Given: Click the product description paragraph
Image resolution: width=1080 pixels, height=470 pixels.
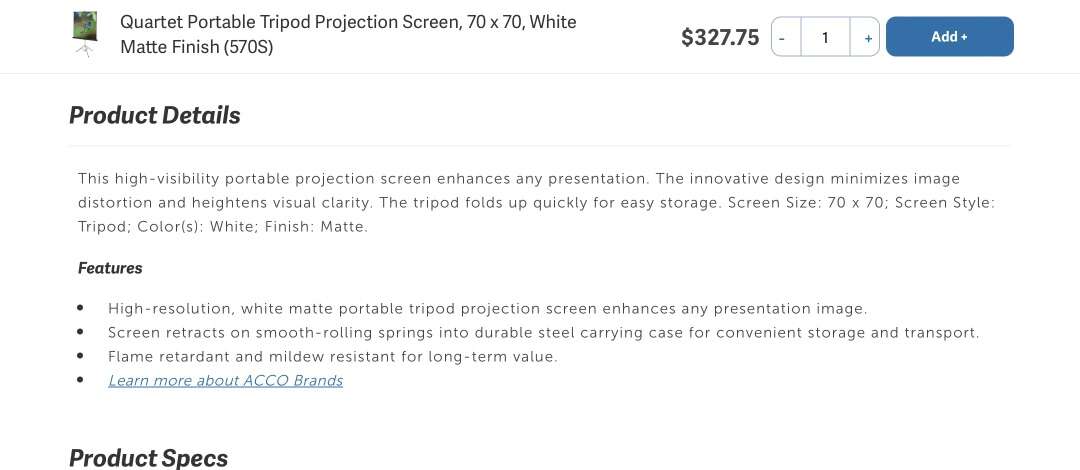Looking at the screenshot, I should pos(536,202).
